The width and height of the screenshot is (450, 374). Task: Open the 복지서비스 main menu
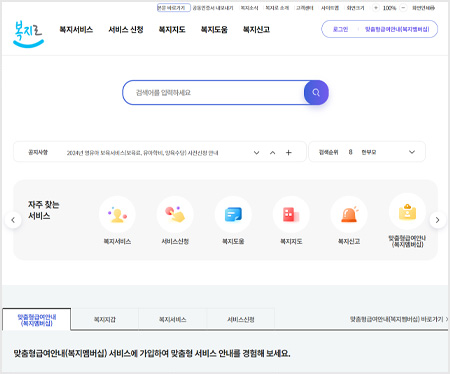[x=76, y=29]
